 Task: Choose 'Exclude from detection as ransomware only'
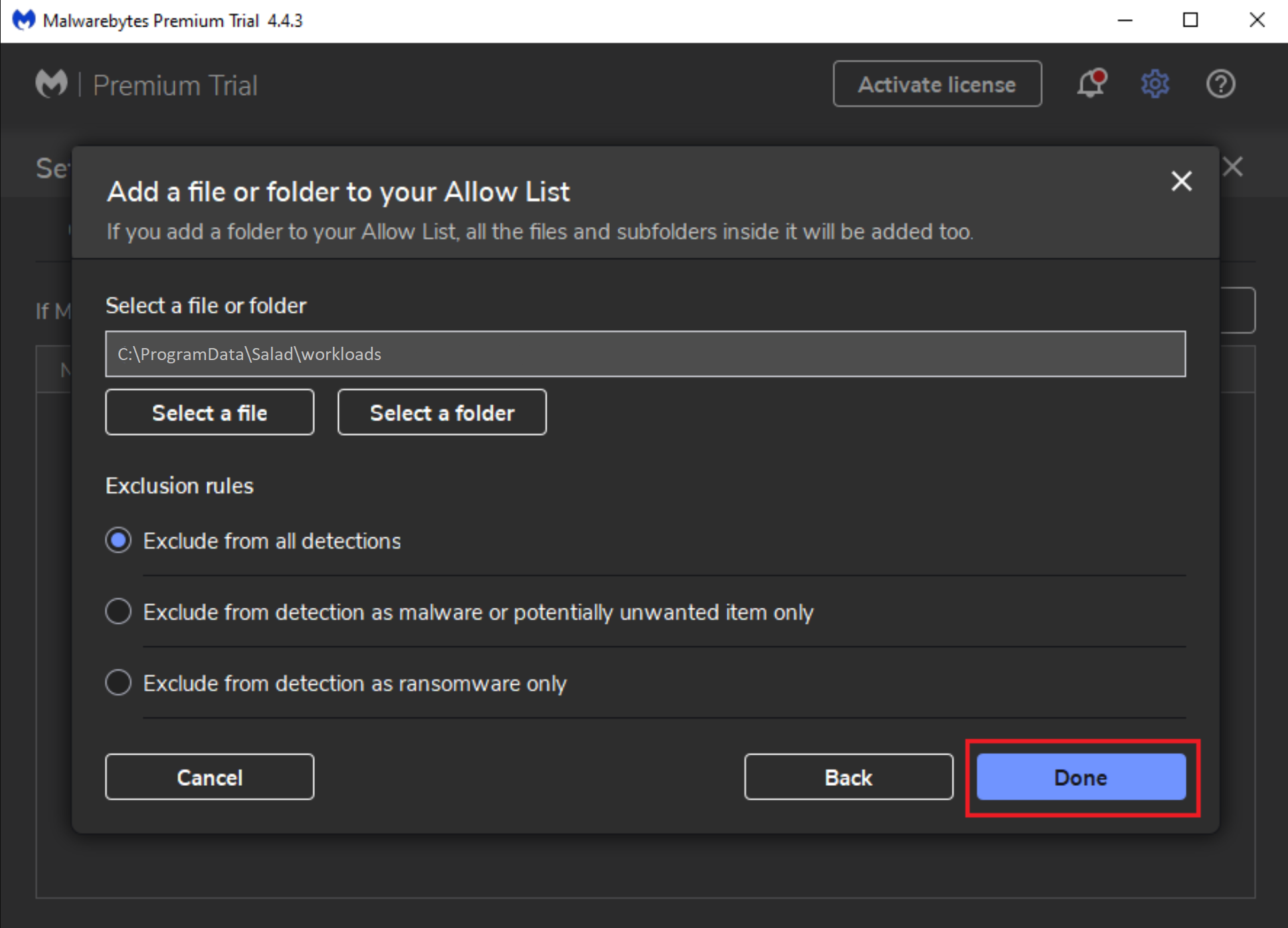click(x=118, y=683)
